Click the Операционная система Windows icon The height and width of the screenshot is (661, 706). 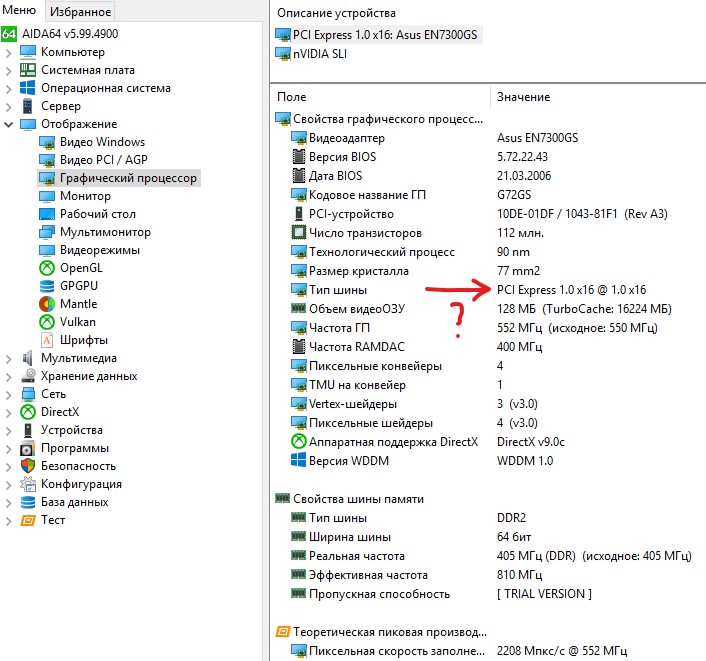click(27, 88)
